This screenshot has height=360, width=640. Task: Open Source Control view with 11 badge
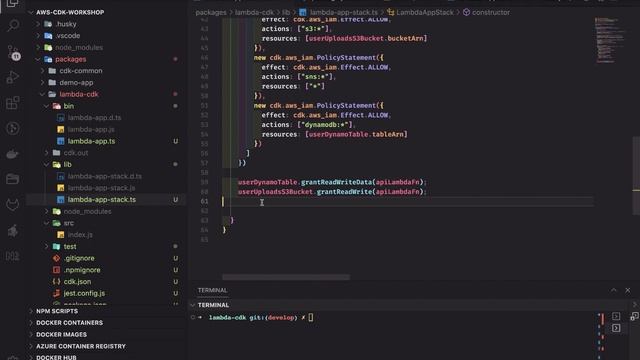[x=13, y=52]
